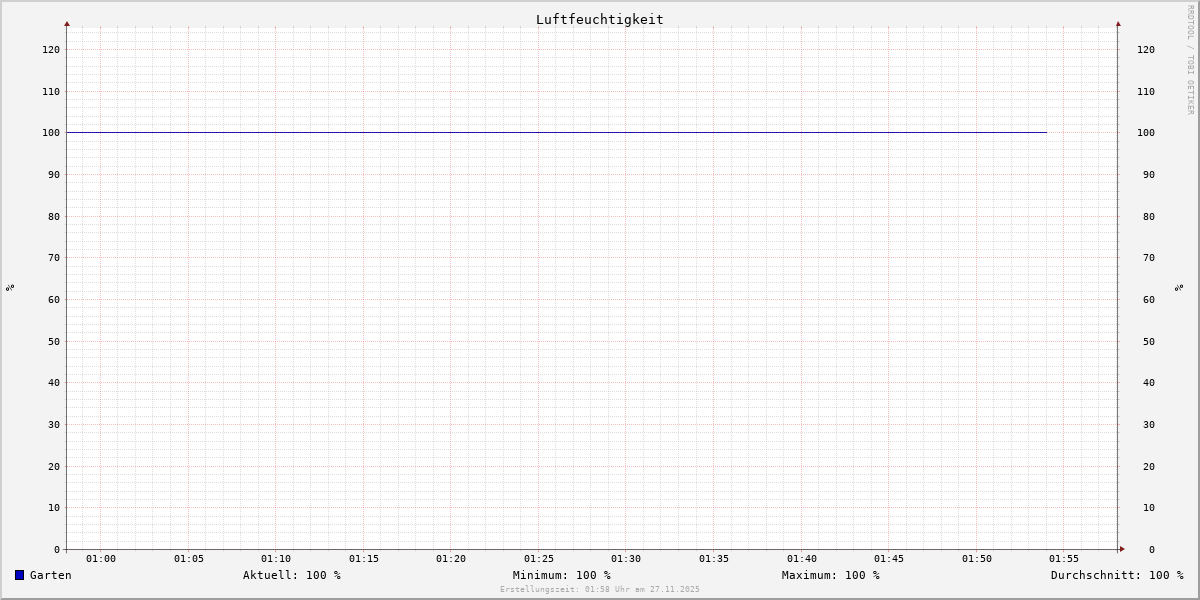This screenshot has height=600, width=1200.
Task: Click the Maximum: 100 % statistic
Action: (x=830, y=575)
